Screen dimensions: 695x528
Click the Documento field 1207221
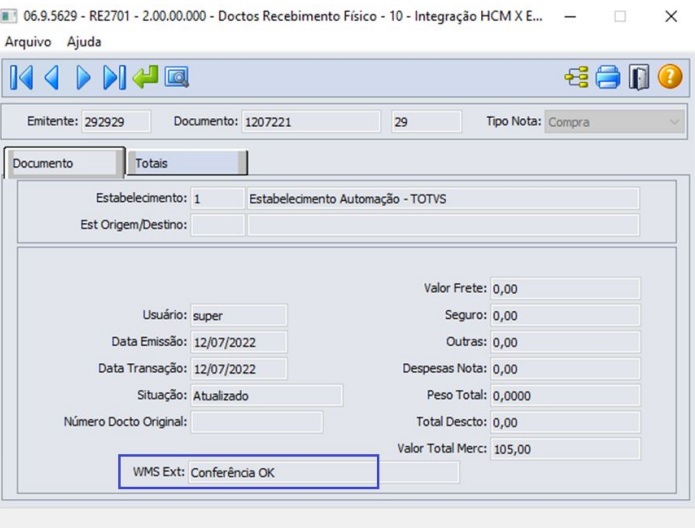311,122
